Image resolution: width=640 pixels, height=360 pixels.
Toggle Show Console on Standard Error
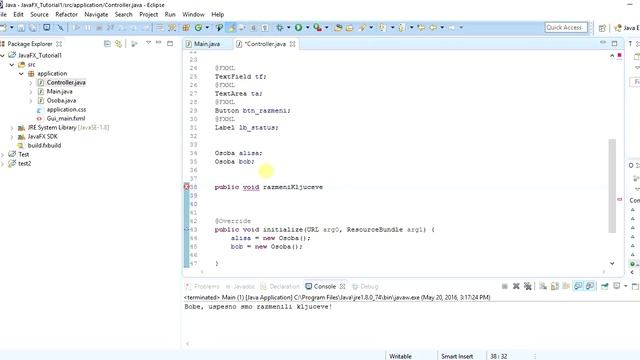click(590, 287)
